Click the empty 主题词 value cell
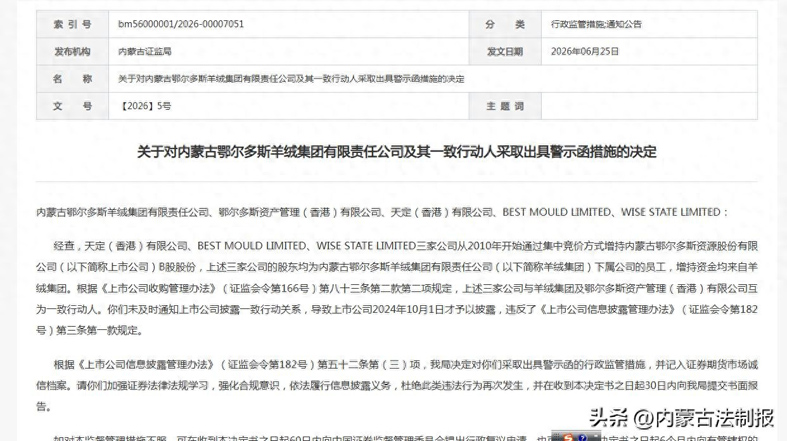787x441 pixels. pos(649,106)
